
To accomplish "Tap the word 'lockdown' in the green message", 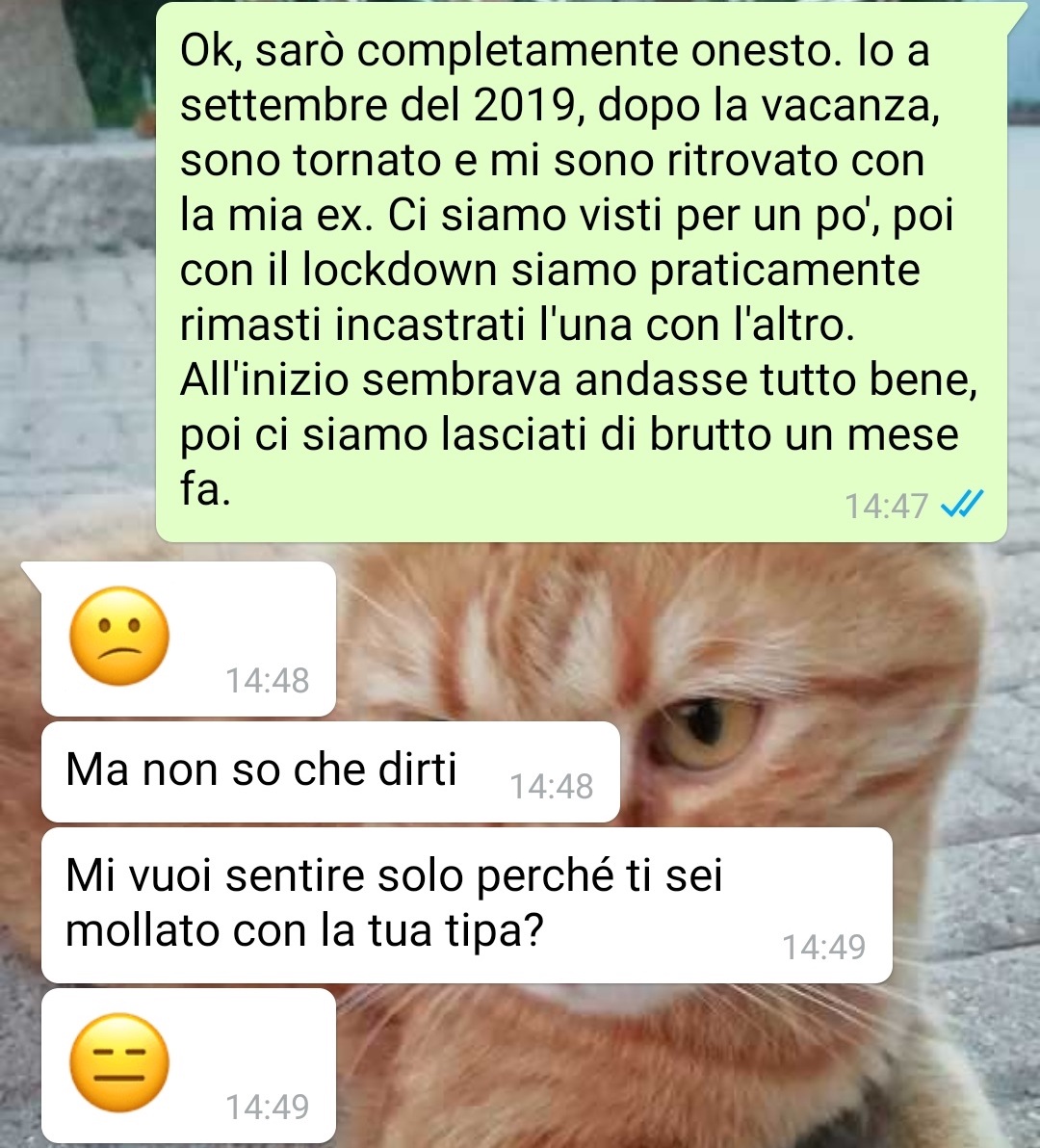I will click(400, 271).
